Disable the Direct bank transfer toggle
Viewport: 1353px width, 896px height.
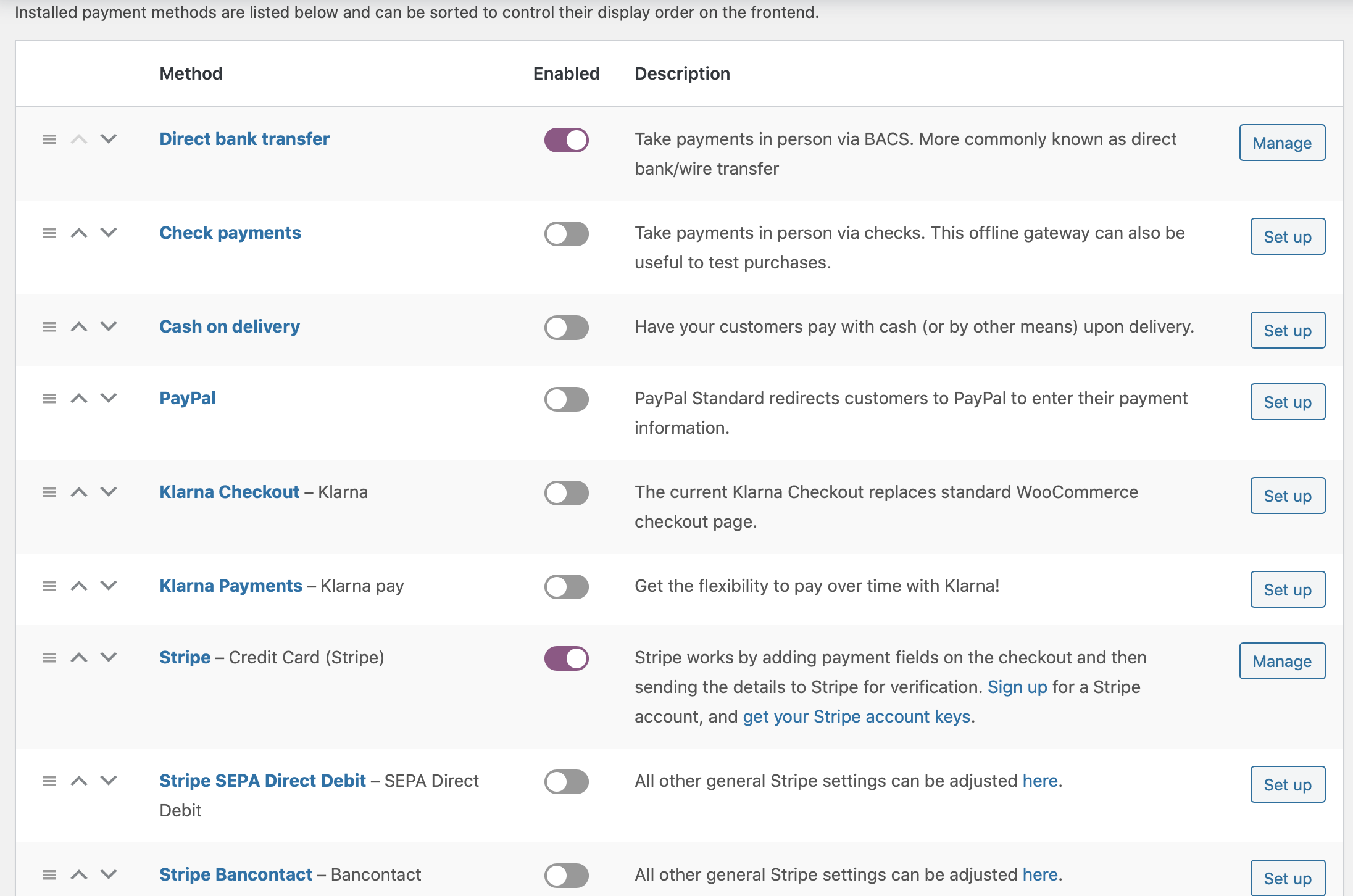[x=566, y=140]
